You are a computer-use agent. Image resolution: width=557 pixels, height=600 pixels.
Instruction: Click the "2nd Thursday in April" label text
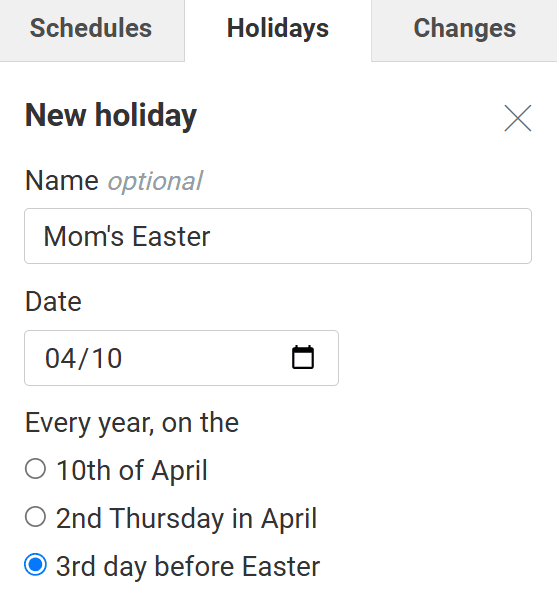coord(187,518)
